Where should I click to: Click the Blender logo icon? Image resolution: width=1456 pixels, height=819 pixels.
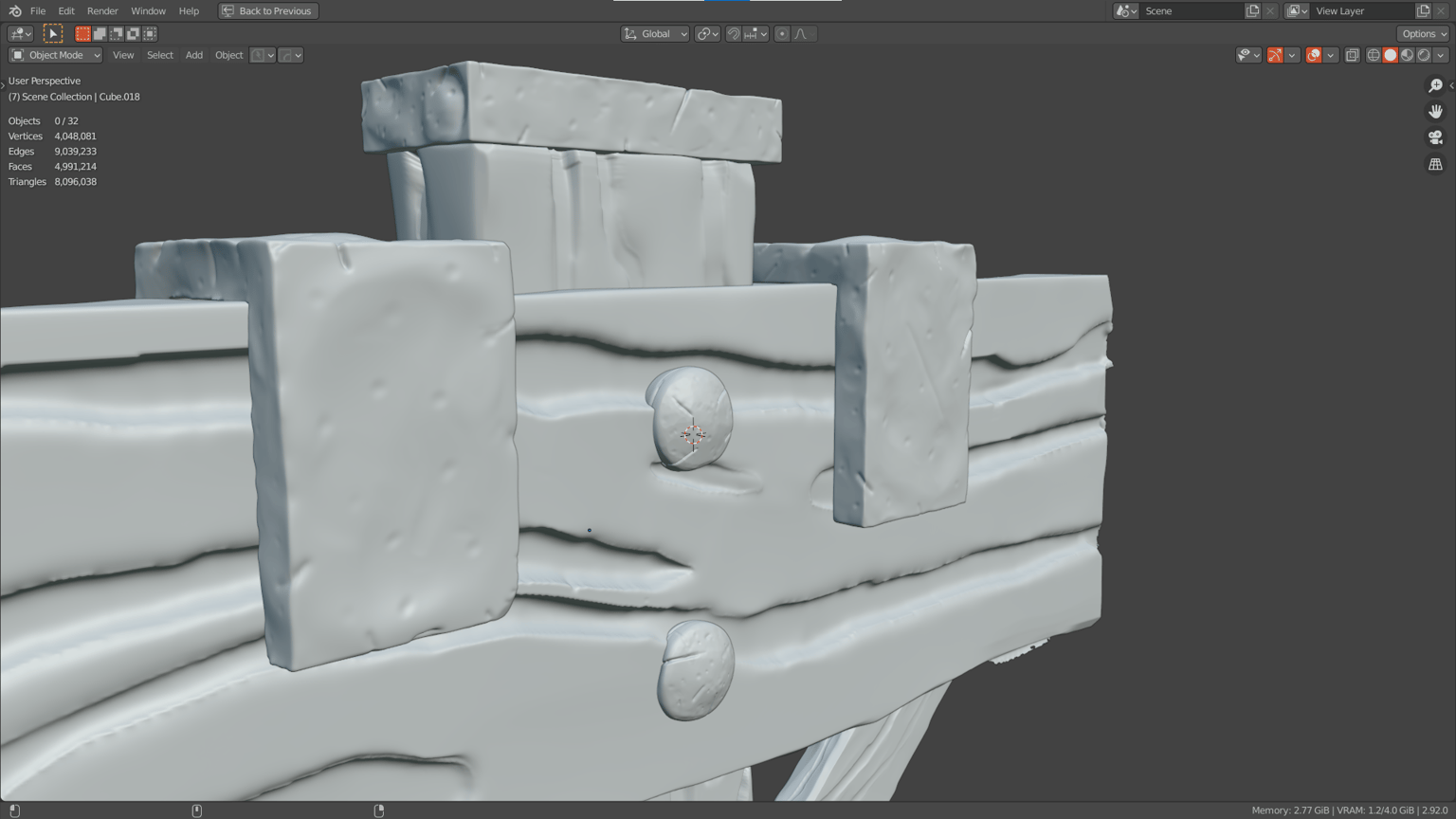pyautogui.click(x=14, y=10)
